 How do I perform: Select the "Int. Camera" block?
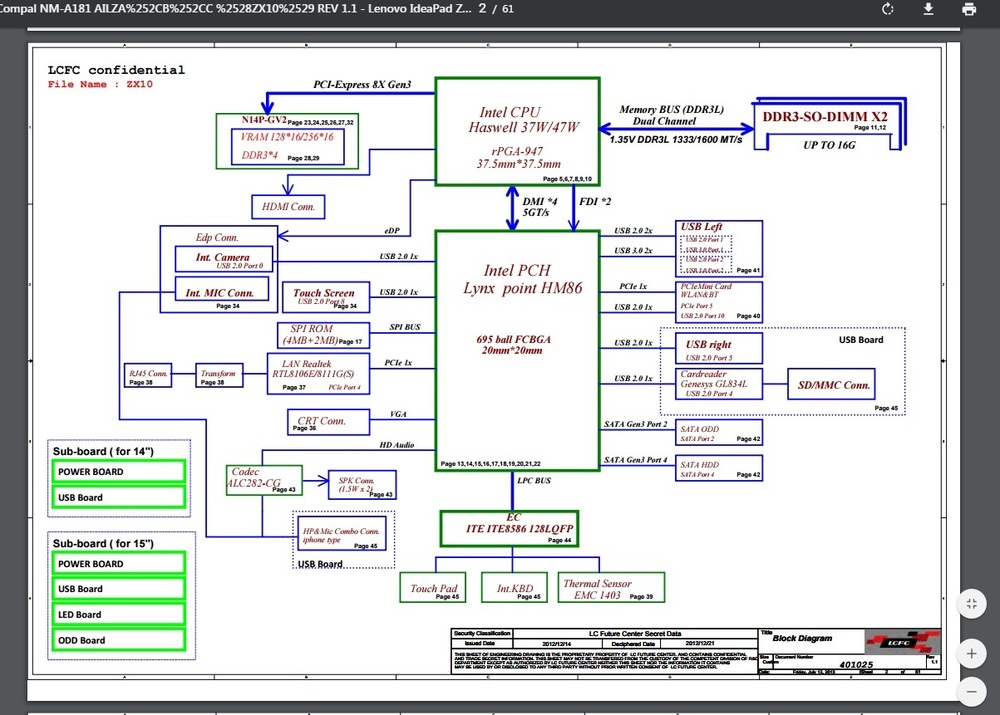224,259
